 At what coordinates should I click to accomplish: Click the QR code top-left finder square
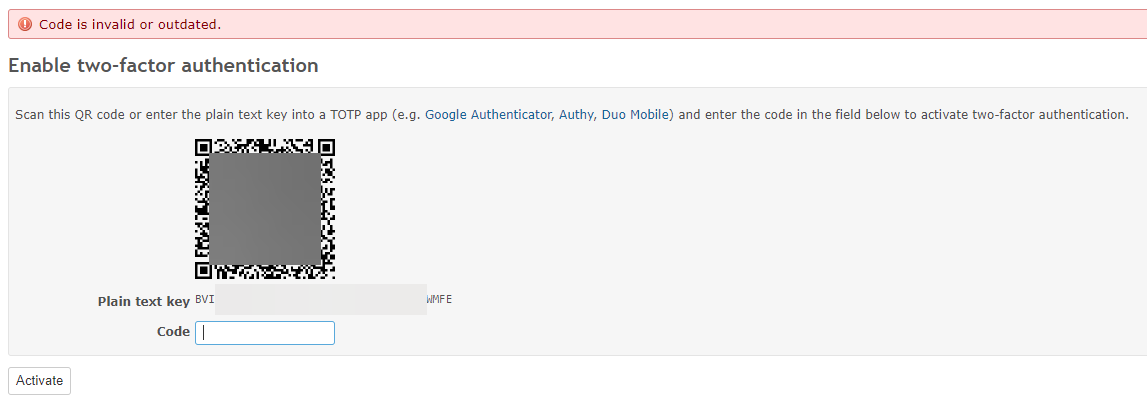click(203, 146)
